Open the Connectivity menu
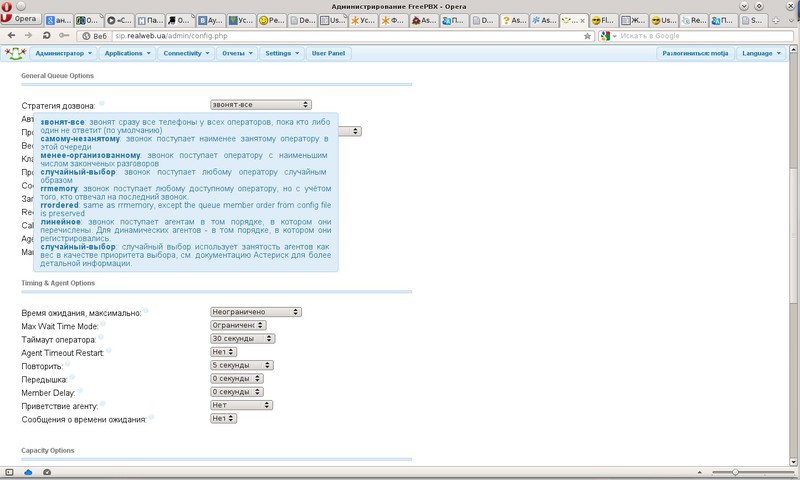This screenshot has width=800, height=480. pos(186,53)
